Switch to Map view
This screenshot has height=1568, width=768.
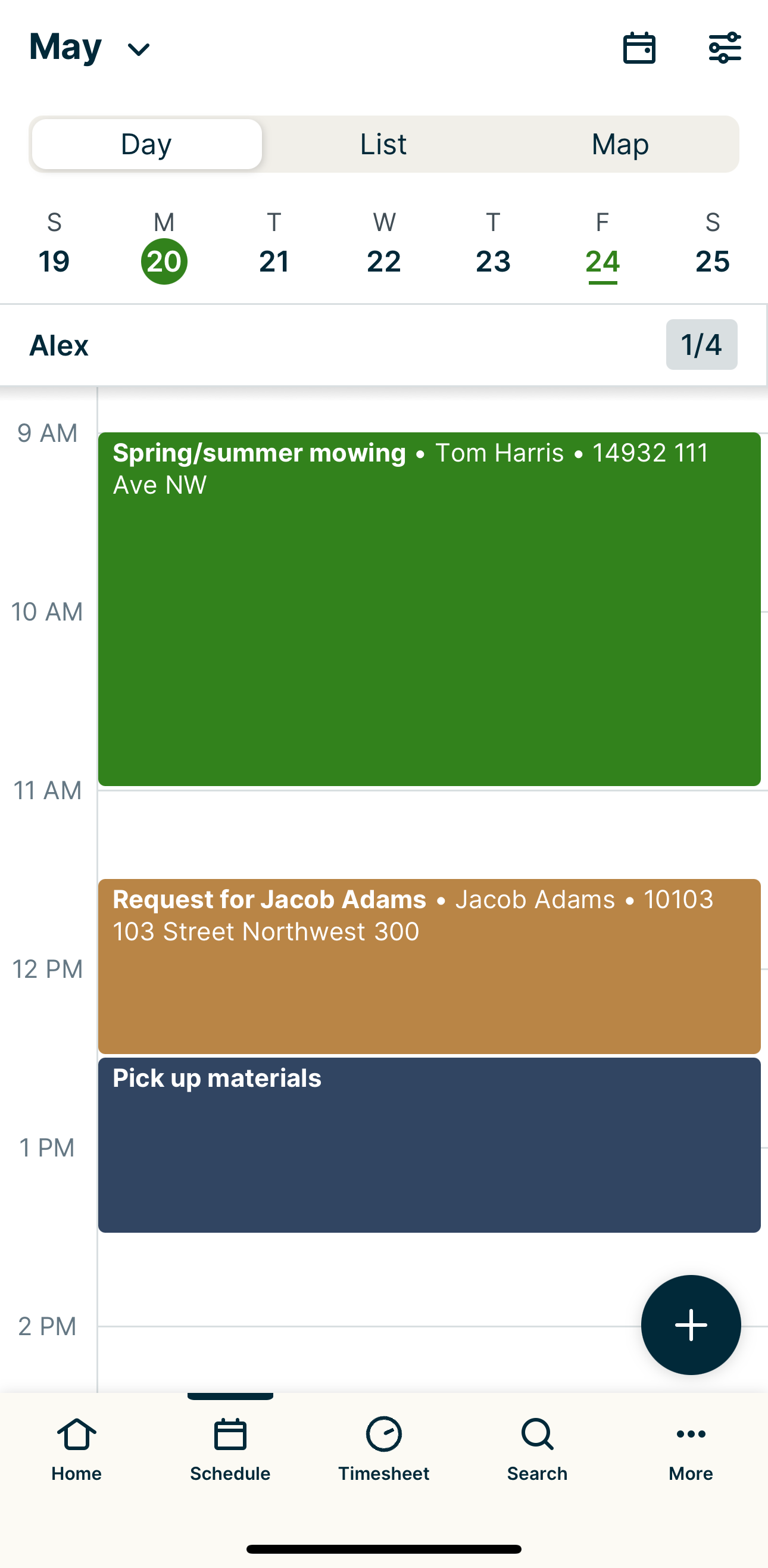(x=620, y=144)
